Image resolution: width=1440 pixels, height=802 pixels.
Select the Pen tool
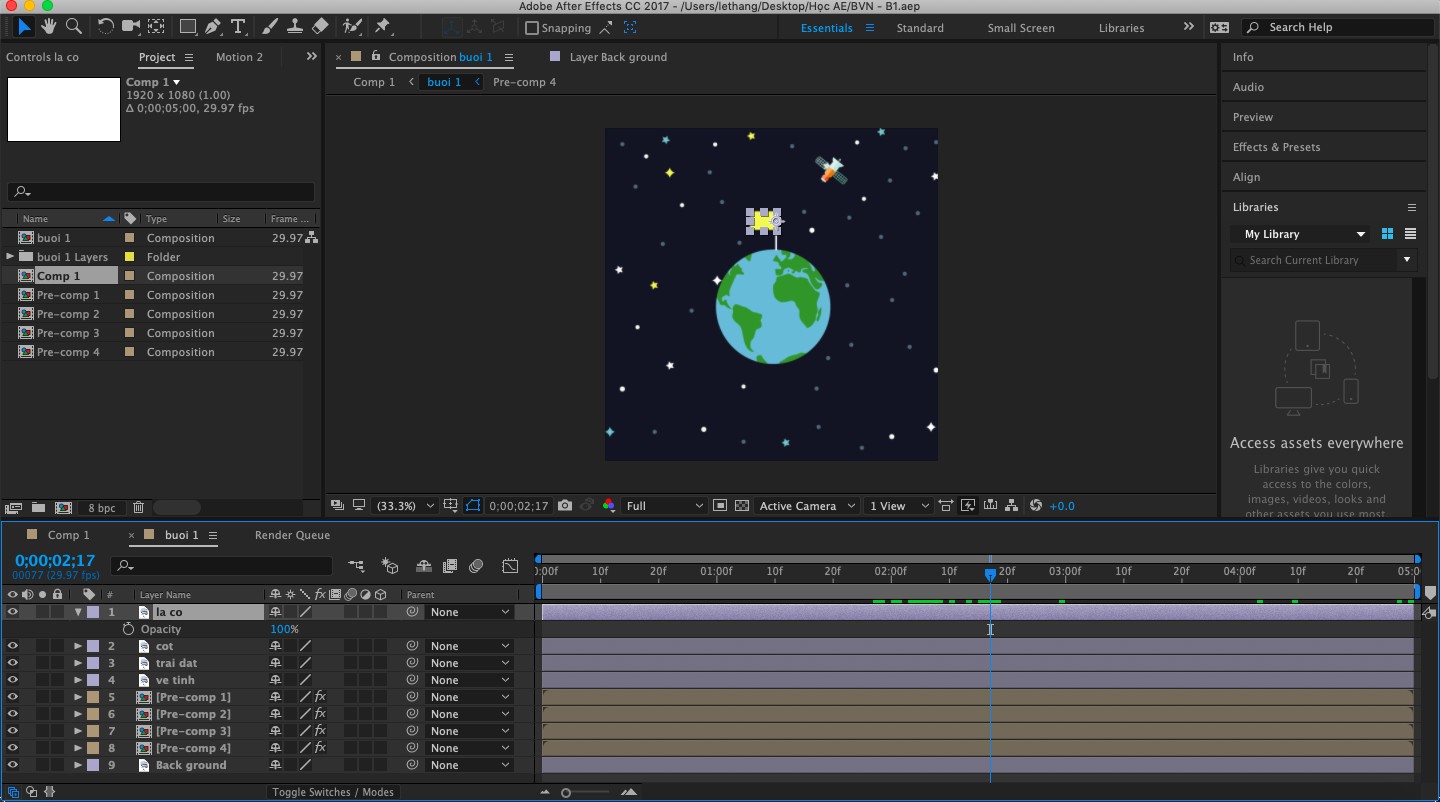213,27
